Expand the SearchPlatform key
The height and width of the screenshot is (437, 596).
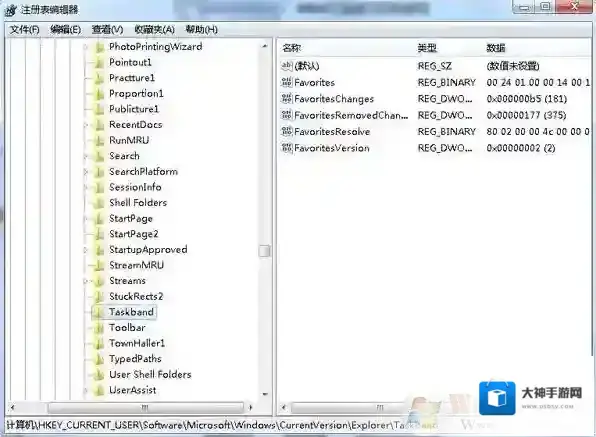tap(86, 172)
